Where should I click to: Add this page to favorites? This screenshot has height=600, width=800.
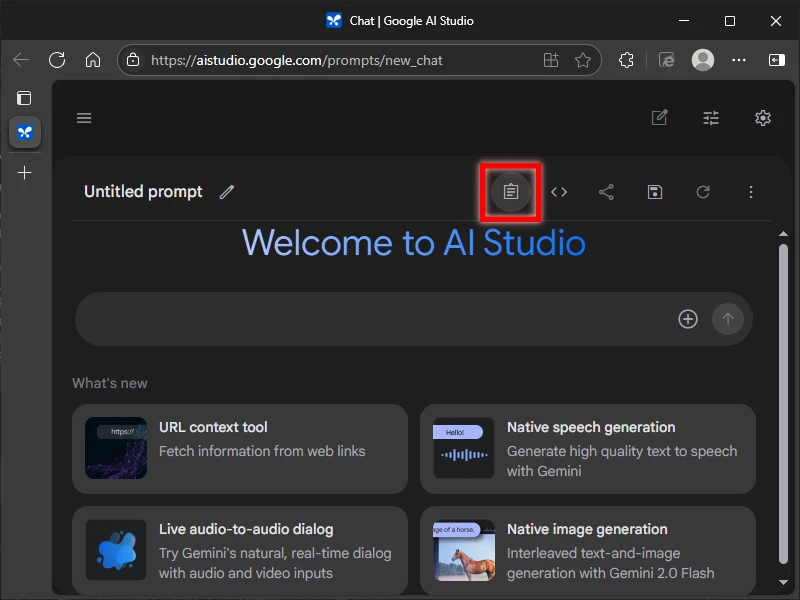[583, 60]
